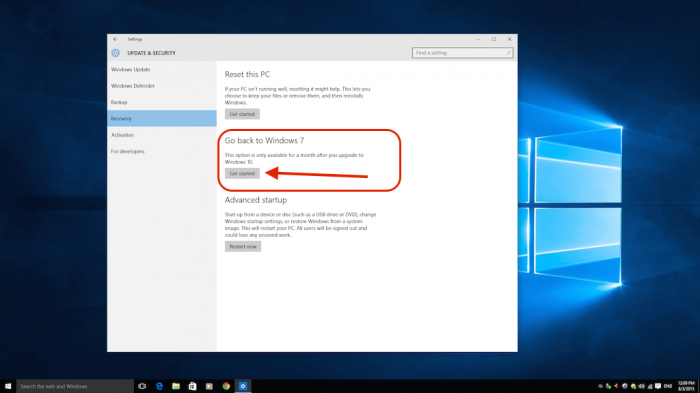Launch Microsoft Edge from the taskbar
700x393 pixels.
[x=159, y=386]
